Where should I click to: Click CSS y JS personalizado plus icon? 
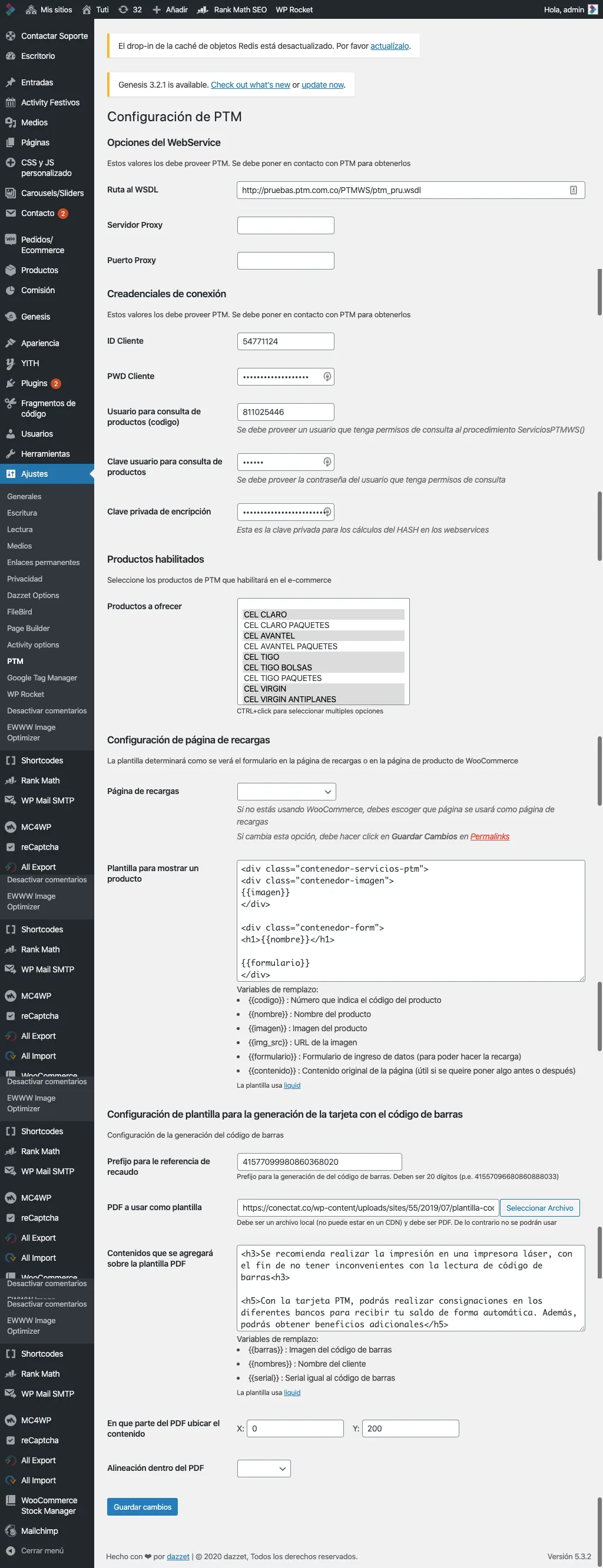[11, 163]
